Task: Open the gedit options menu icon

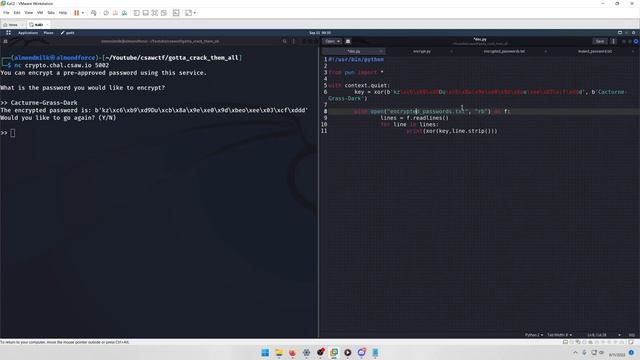Action: click(x=613, y=41)
